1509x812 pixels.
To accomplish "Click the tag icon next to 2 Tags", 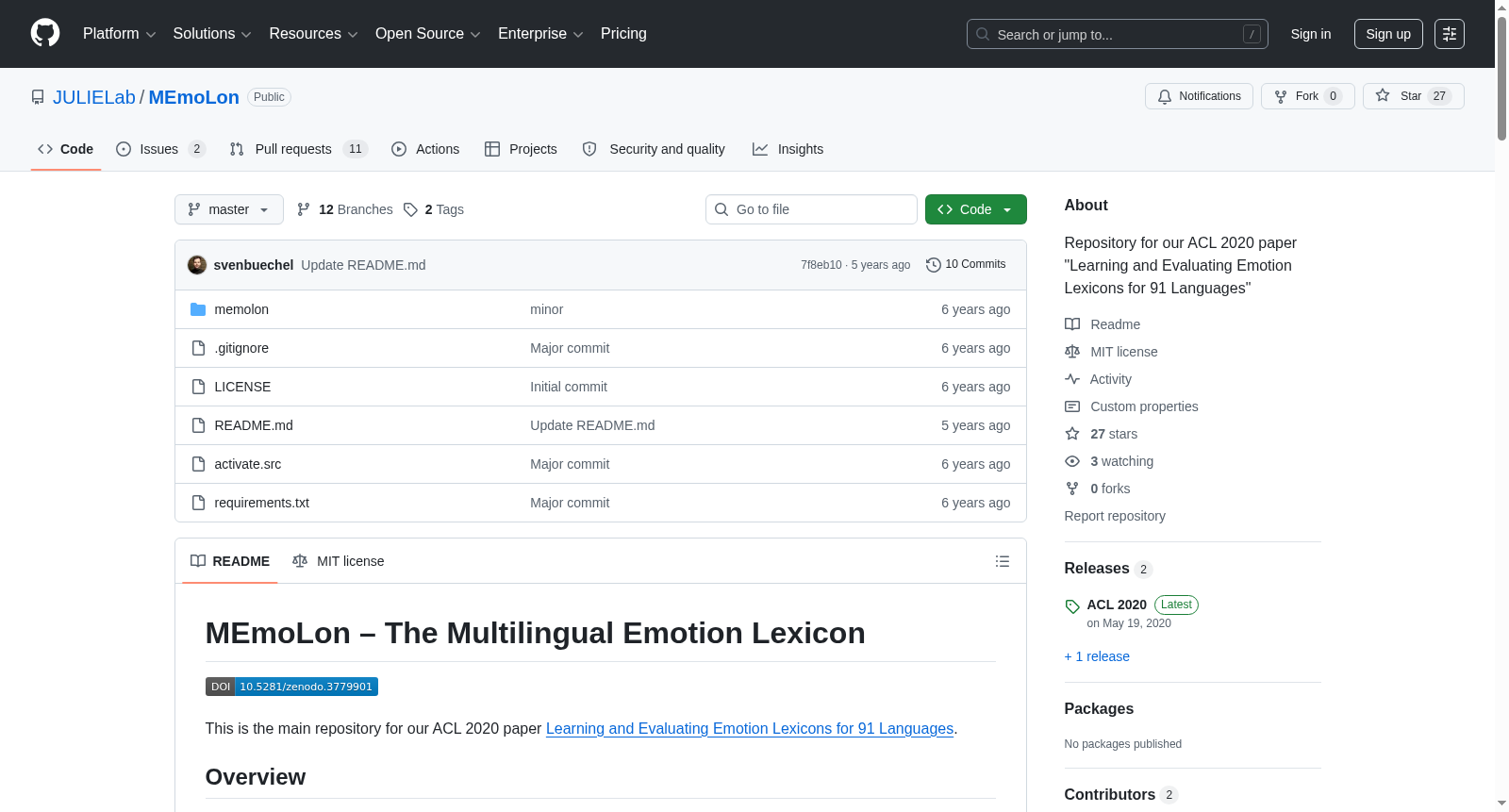I will 410,209.
